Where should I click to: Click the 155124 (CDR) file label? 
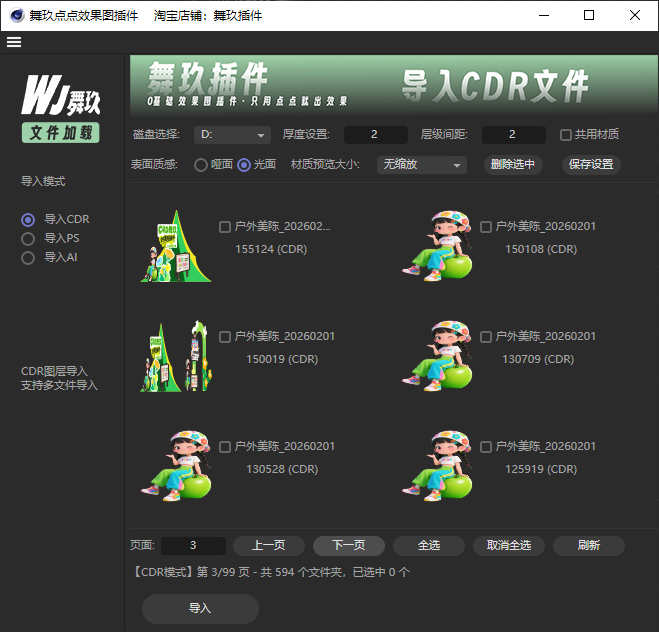click(x=271, y=250)
